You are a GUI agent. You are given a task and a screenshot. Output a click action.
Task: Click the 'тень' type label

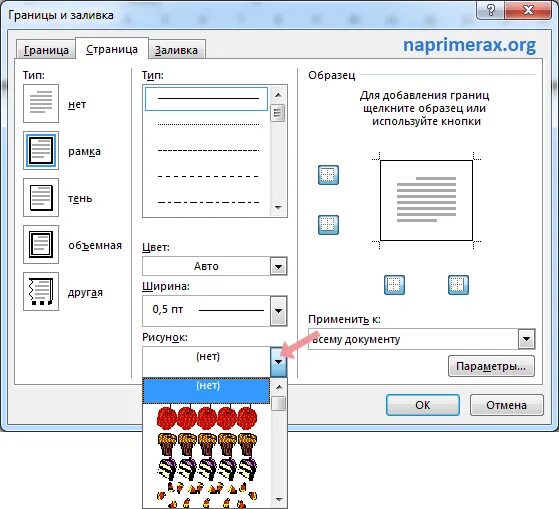(x=80, y=198)
